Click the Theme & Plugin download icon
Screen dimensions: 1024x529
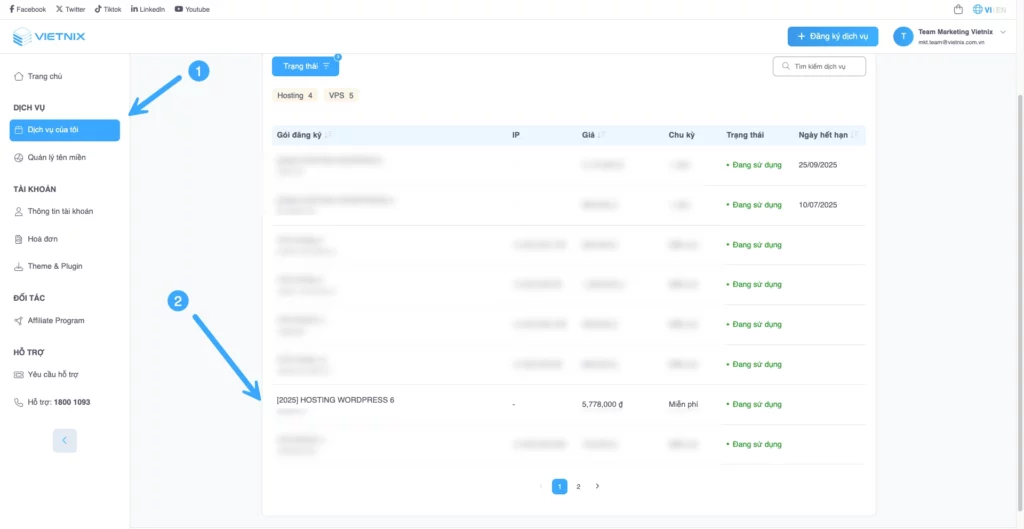coord(18,266)
